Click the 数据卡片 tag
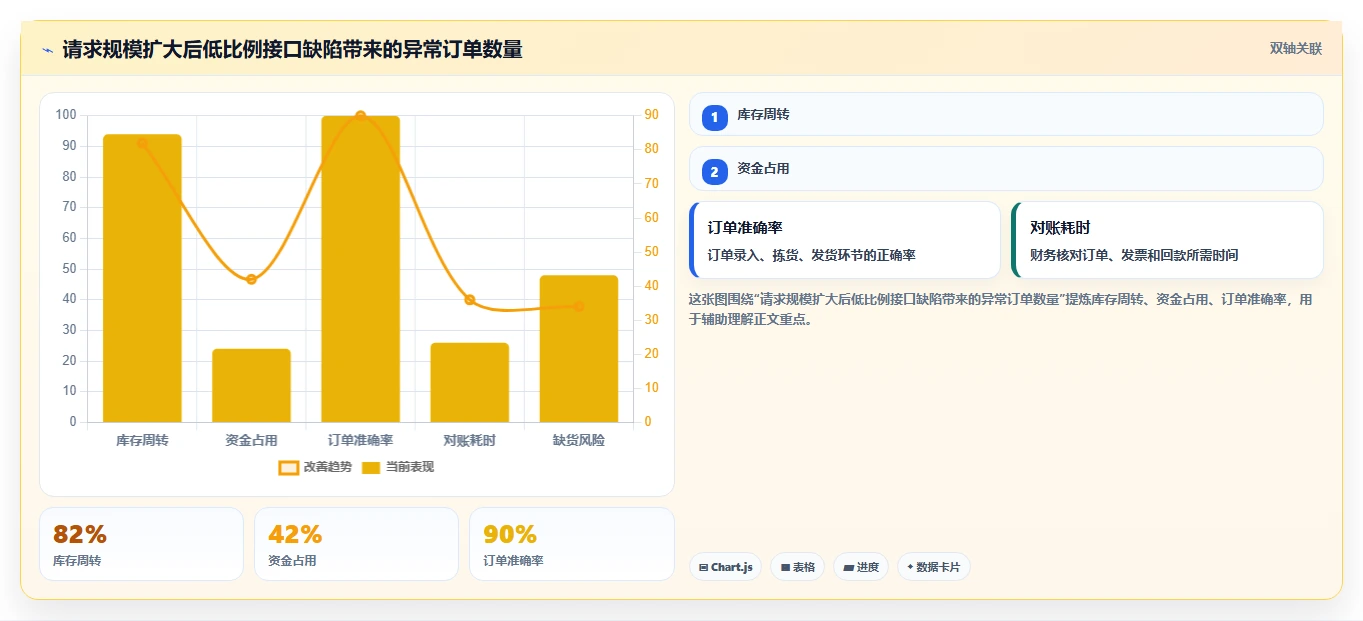The width and height of the screenshot is (1363, 621). (933, 567)
